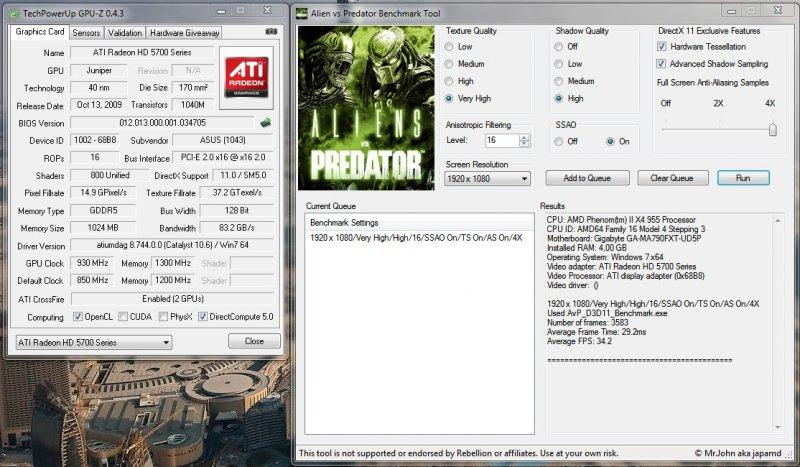
Task: Click the CPU: AMD Phenom II X4 955 line
Action: coord(621,219)
